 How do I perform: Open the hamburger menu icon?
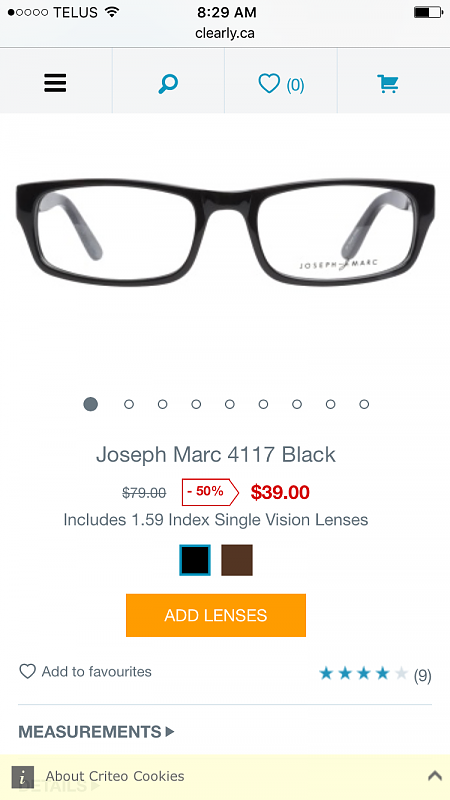point(55,83)
